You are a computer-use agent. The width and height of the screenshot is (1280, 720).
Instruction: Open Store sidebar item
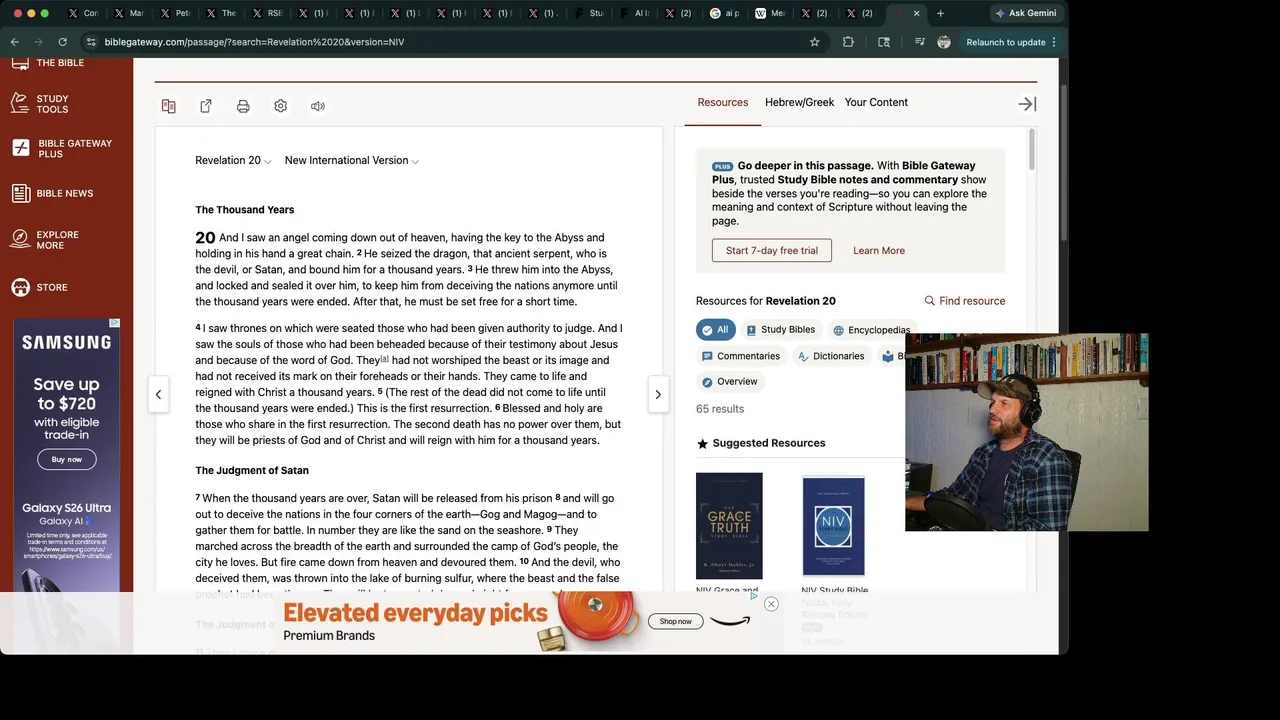coord(40,287)
